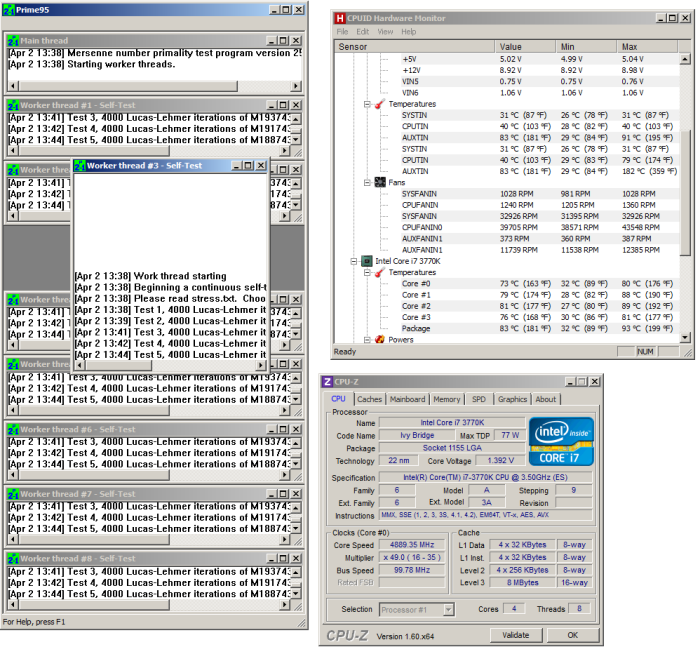
Task: Click the CPU-Z title bar icon
Action: coord(327,382)
